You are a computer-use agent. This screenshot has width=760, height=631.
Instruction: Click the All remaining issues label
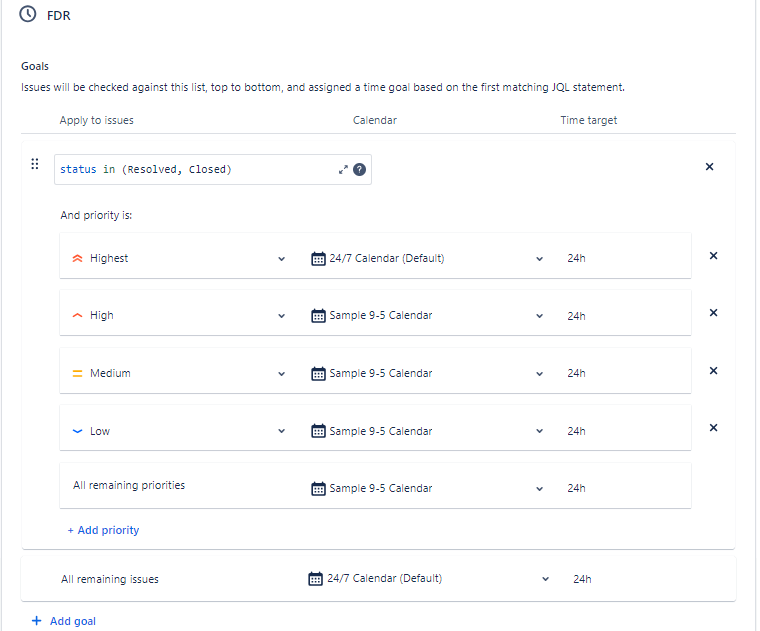pos(110,579)
